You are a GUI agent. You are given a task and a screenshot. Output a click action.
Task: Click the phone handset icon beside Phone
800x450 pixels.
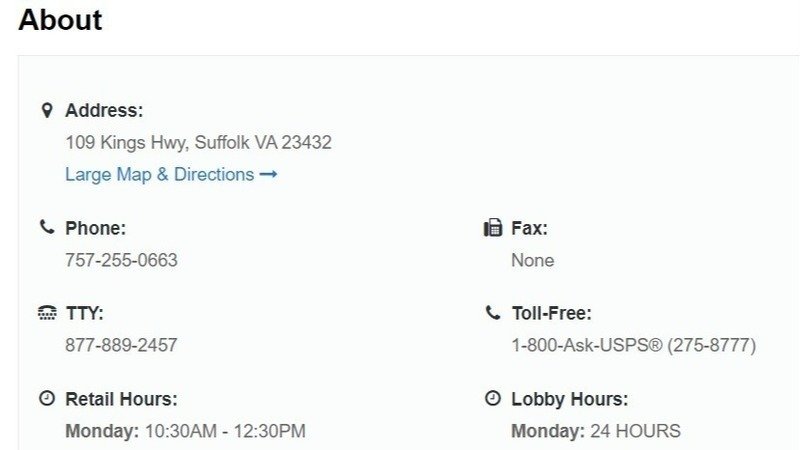tap(46, 228)
